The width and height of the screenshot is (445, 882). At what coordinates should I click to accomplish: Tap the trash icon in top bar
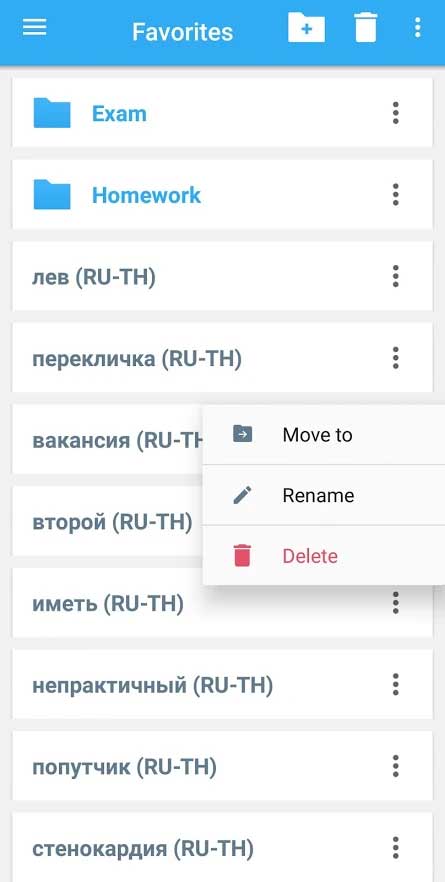pos(366,28)
